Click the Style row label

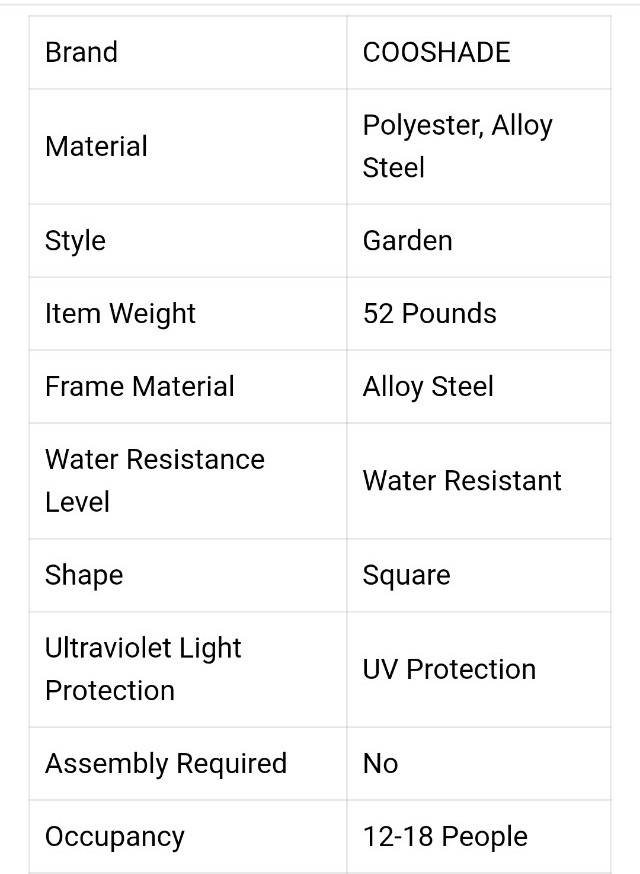click(x=75, y=241)
